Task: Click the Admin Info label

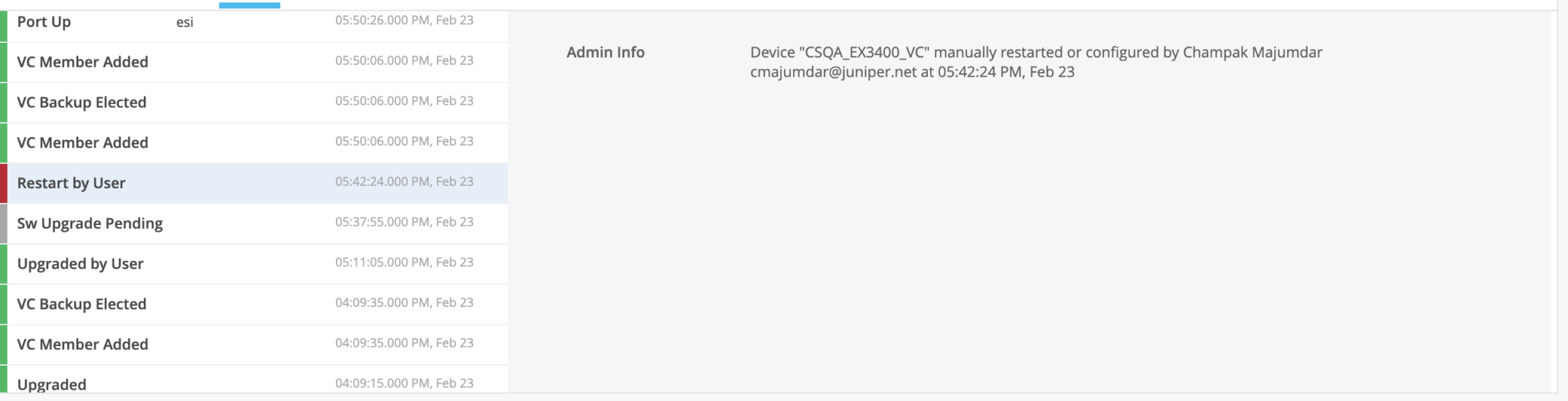Action: click(x=606, y=52)
